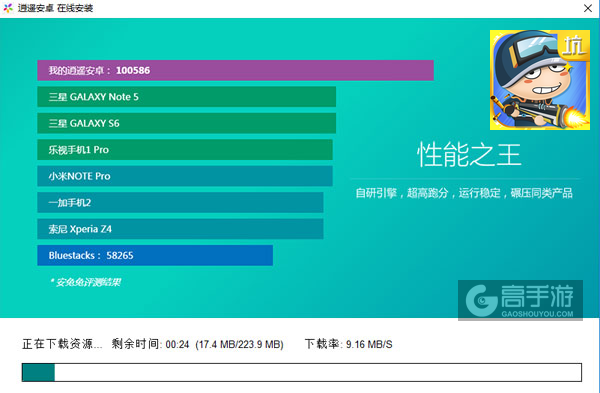600x393 pixels.
Task: Select the 三星 GALAXY S6 bar
Action: pyautogui.click(x=186, y=123)
